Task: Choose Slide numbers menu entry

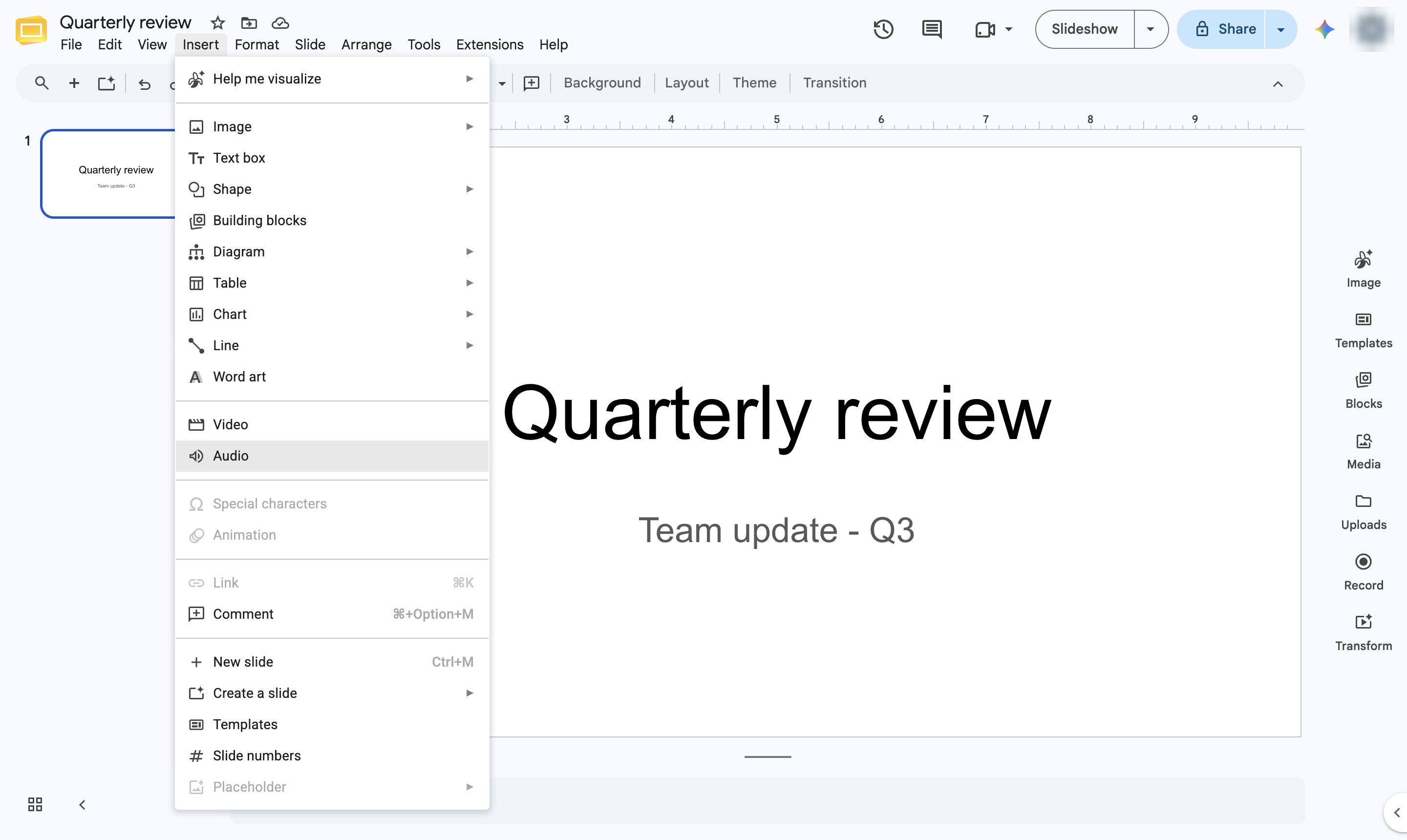Action: coord(332,756)
